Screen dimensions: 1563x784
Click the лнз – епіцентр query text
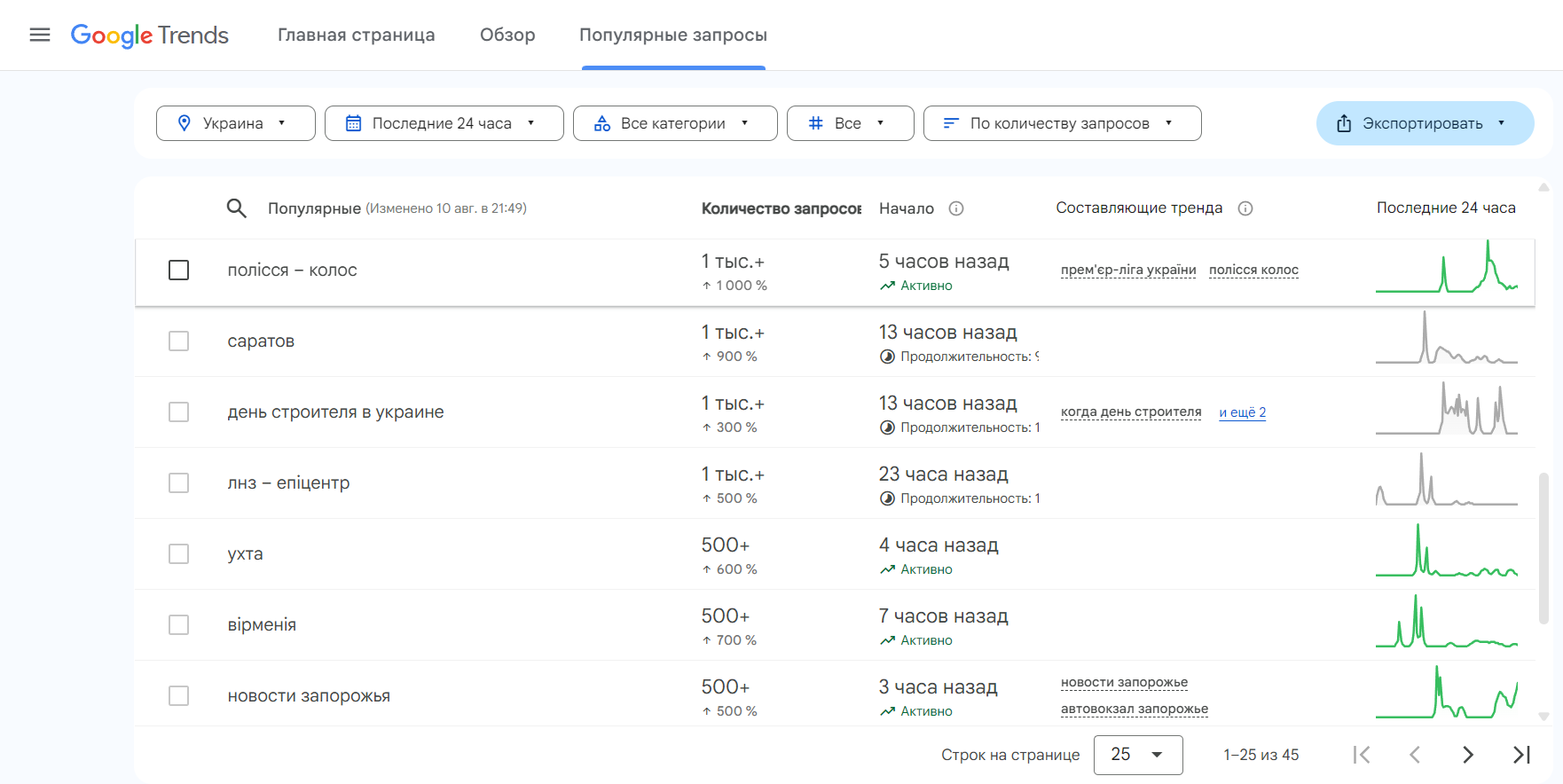coord(288,482)
